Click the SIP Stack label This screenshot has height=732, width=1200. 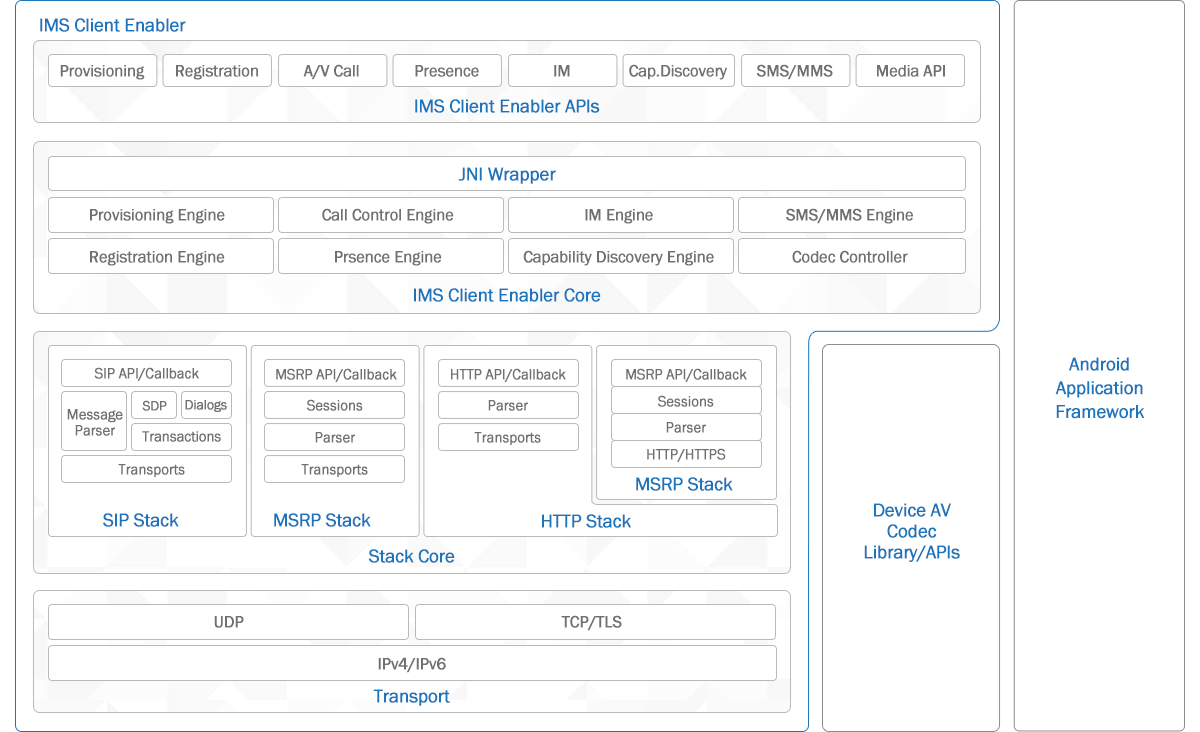click(141, 520)
